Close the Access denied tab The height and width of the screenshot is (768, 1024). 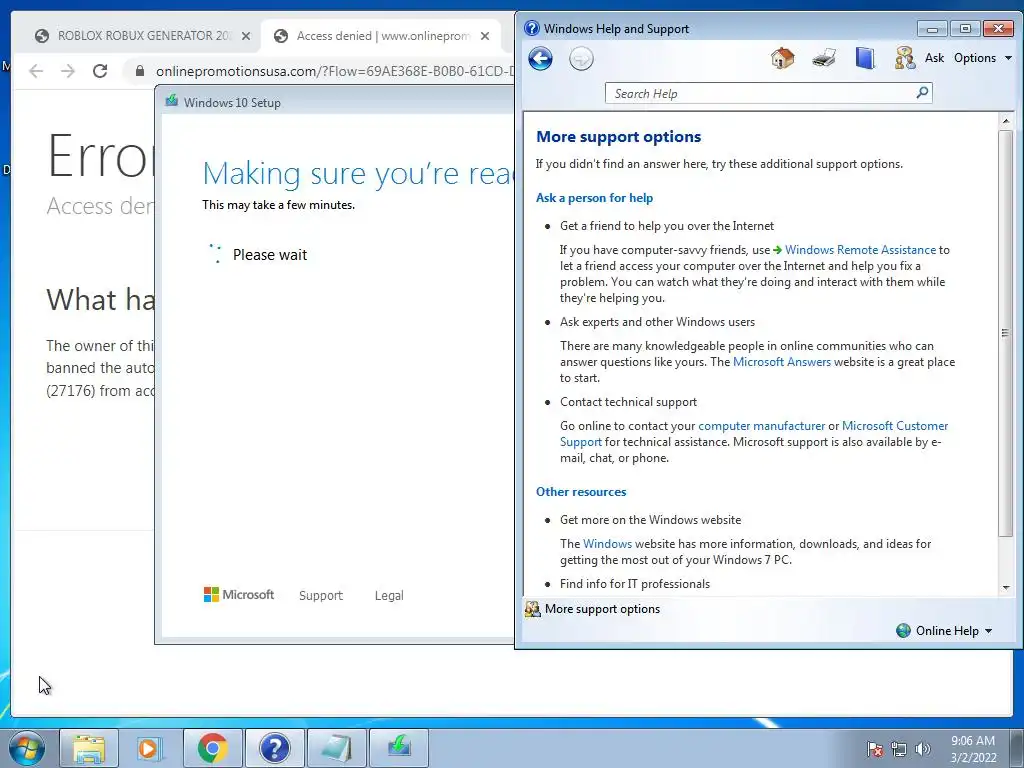(485, 36)
